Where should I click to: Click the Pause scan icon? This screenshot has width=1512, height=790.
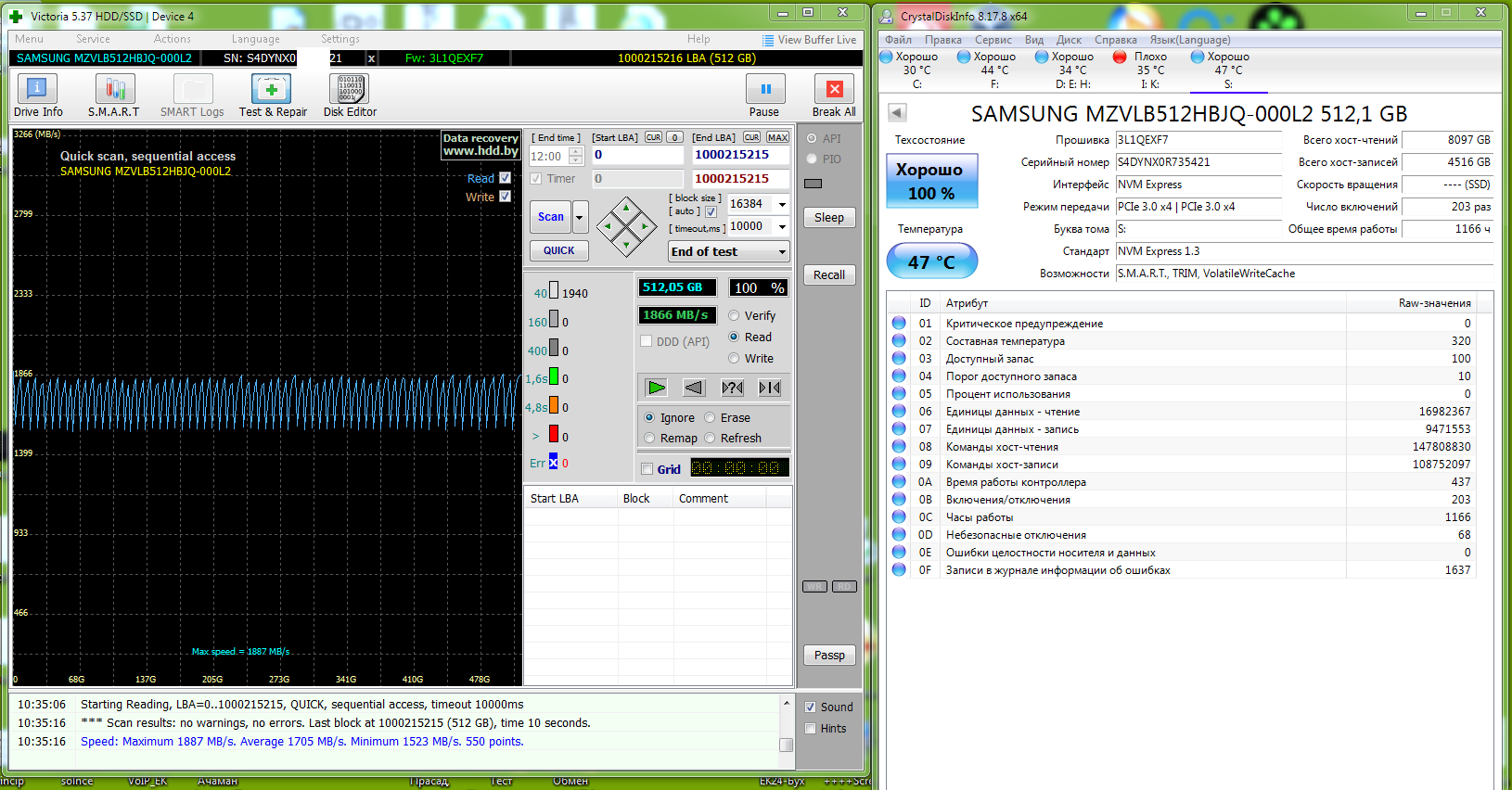click(765, 90)
